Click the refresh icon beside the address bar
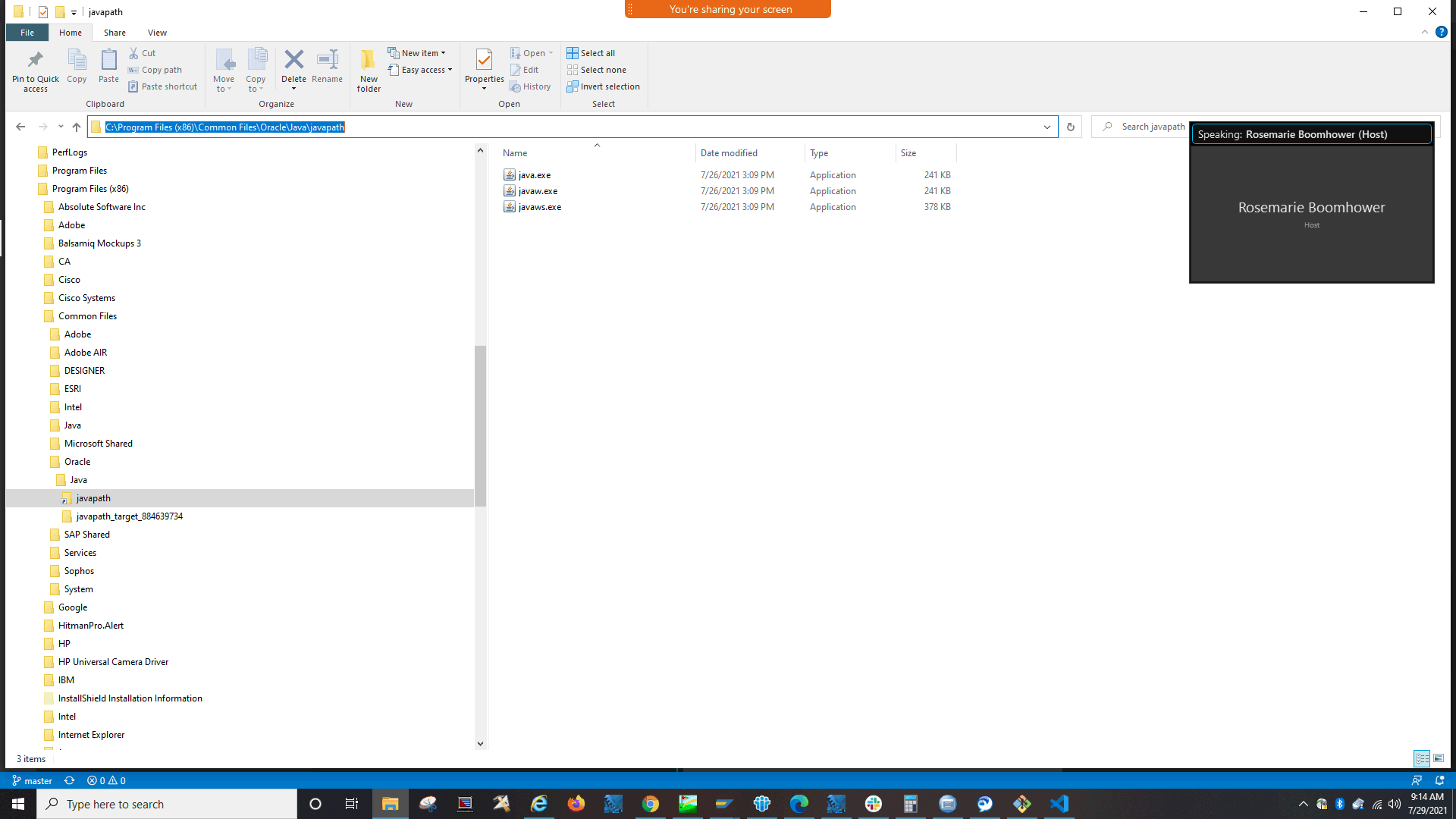 tap(1070, 126)
